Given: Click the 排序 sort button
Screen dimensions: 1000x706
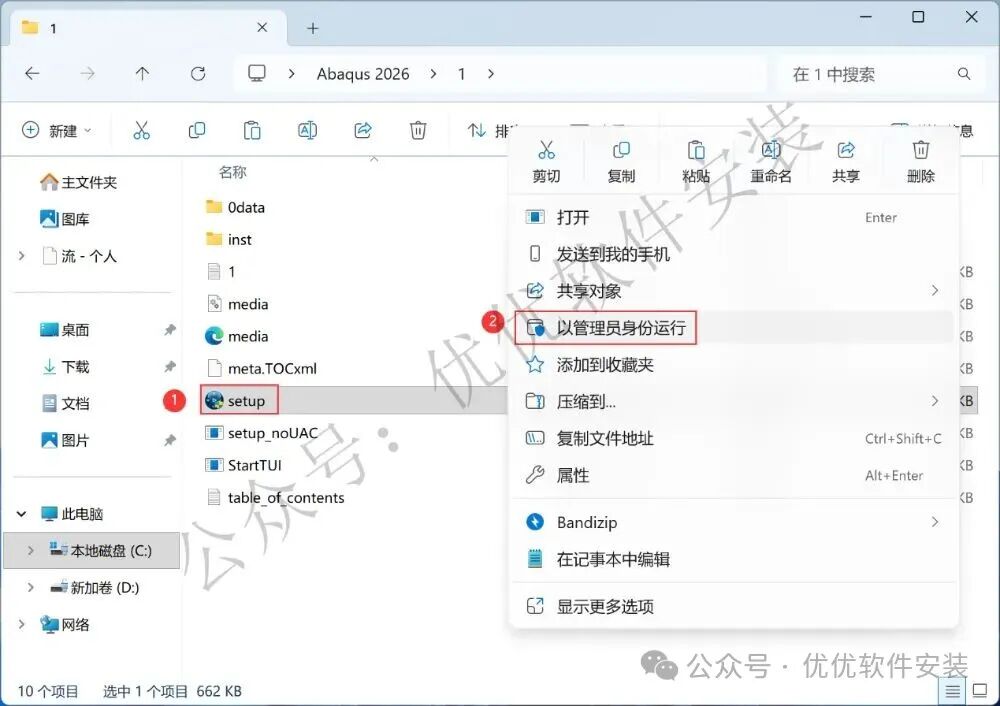Looking at the screenshot, I should click(491, 131).
